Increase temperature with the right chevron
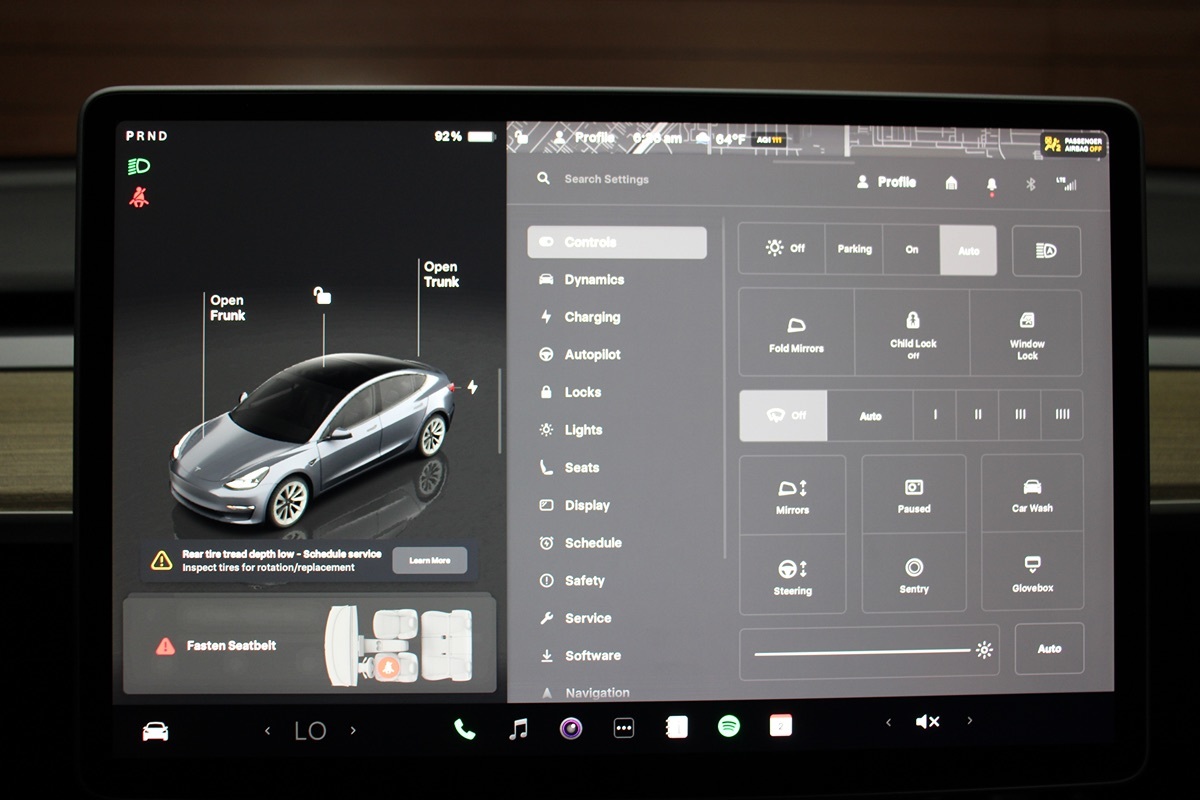Image resolution: width=1200 pixels, height=800 pixels. (353, 731)
